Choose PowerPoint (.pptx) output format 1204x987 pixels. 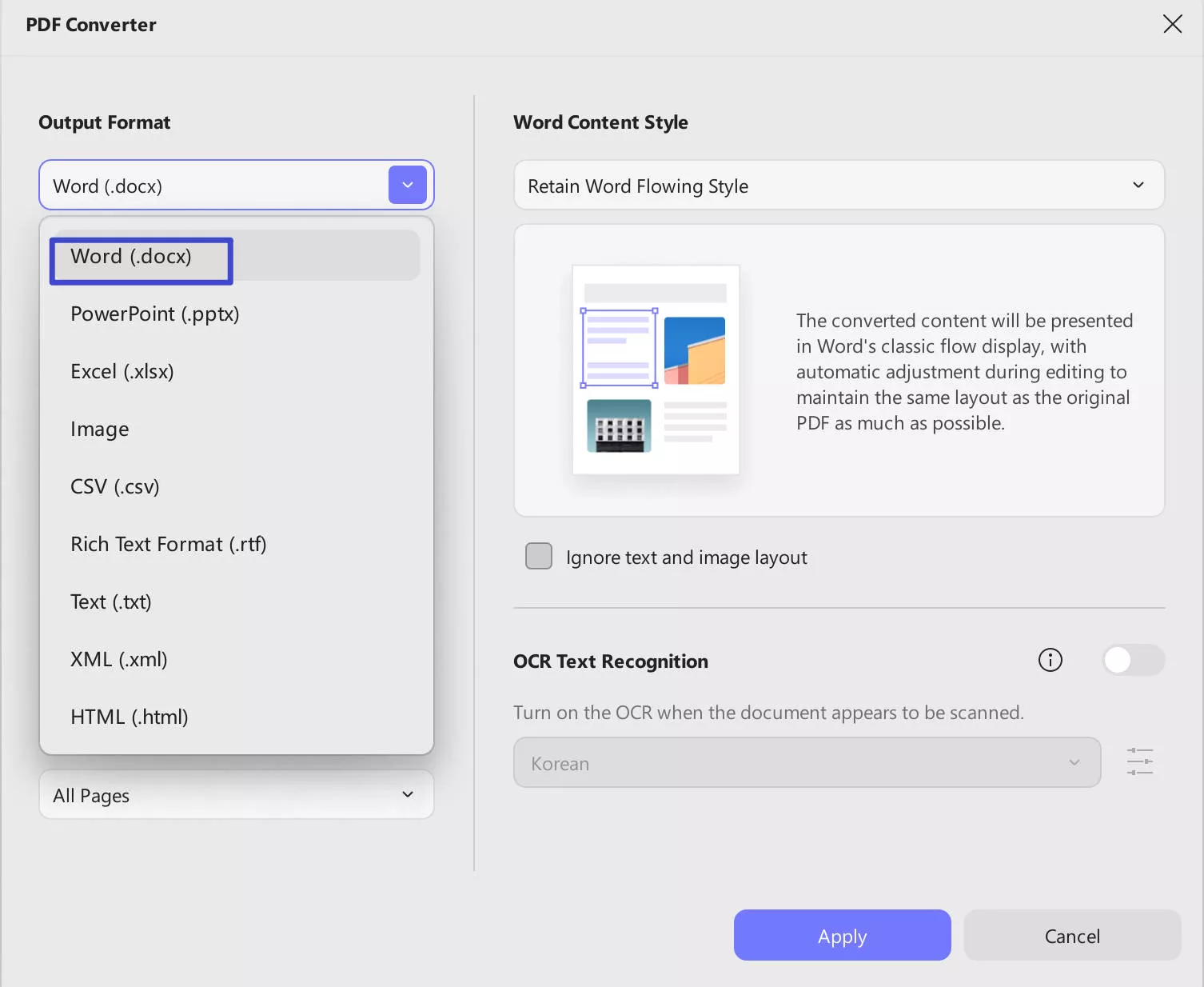(154, 314)
